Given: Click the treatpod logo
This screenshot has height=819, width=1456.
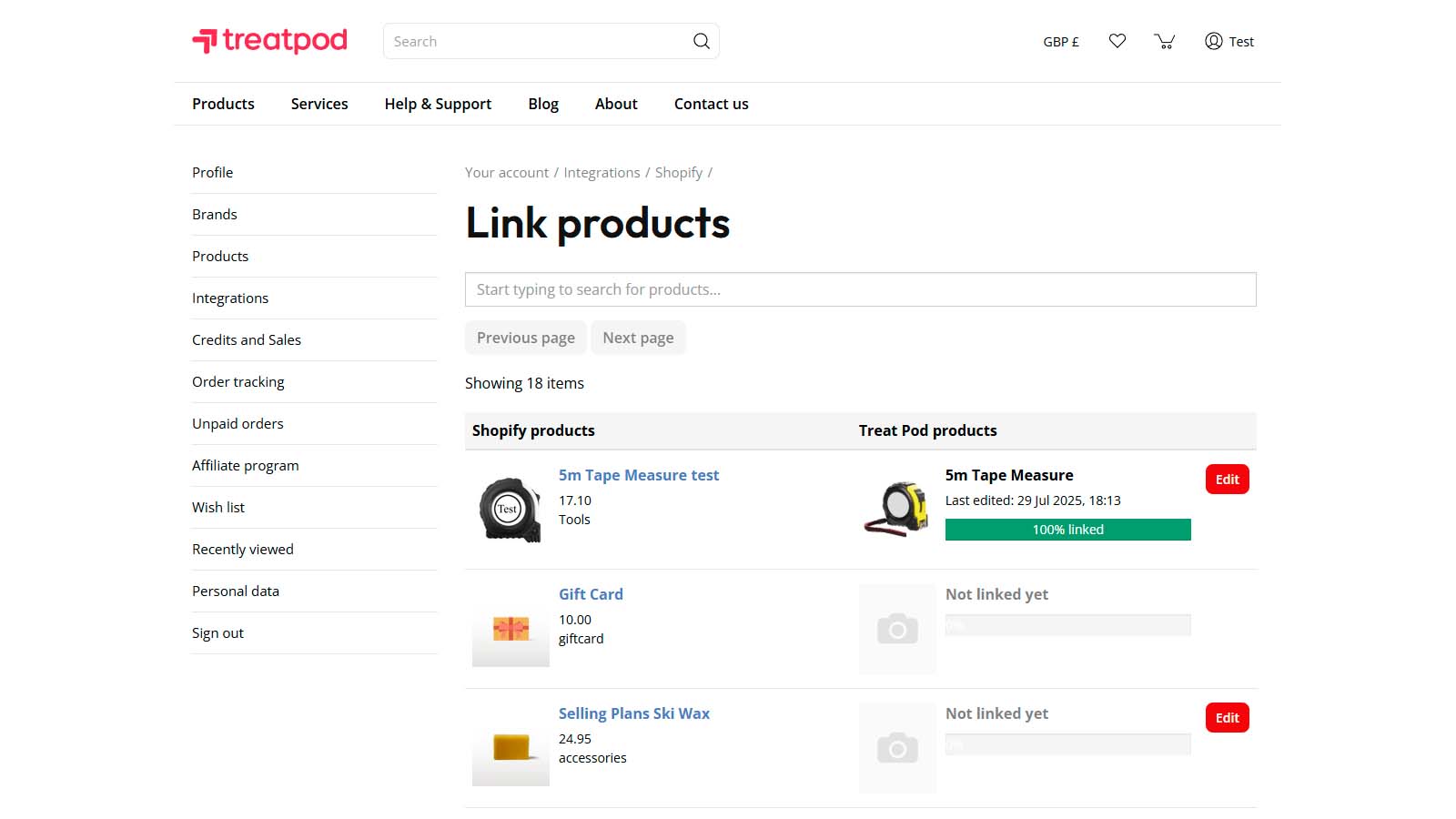Looking at the screenshot, I should (269, 41).
